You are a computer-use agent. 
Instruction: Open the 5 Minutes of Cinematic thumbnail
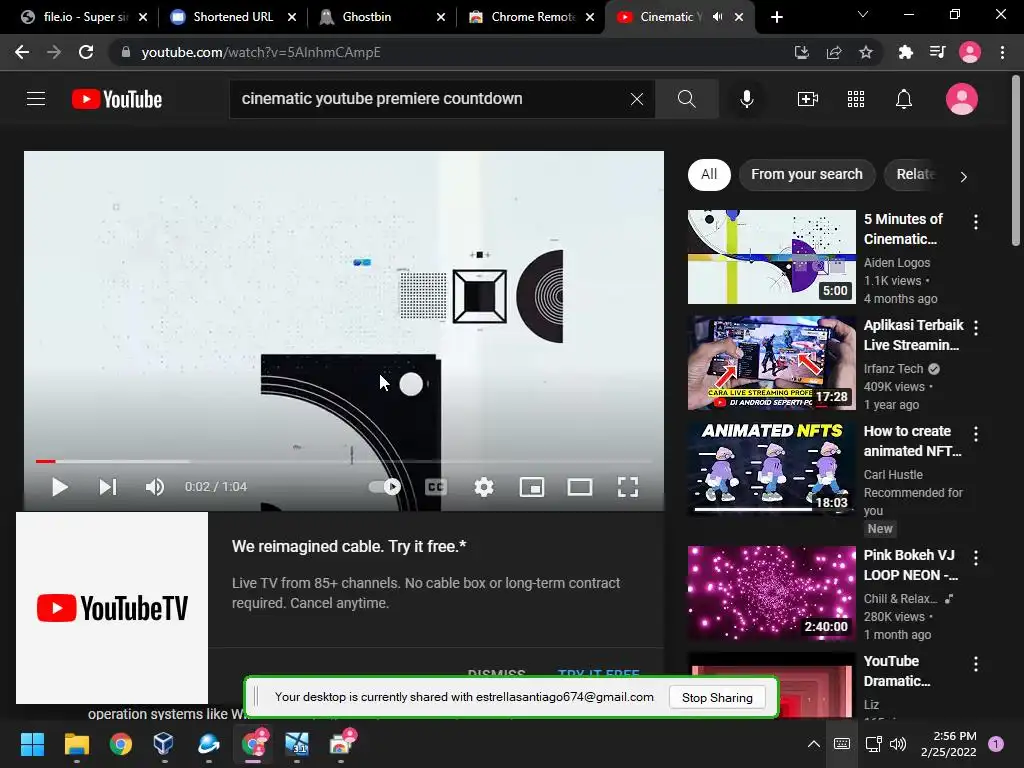(771, 257)
